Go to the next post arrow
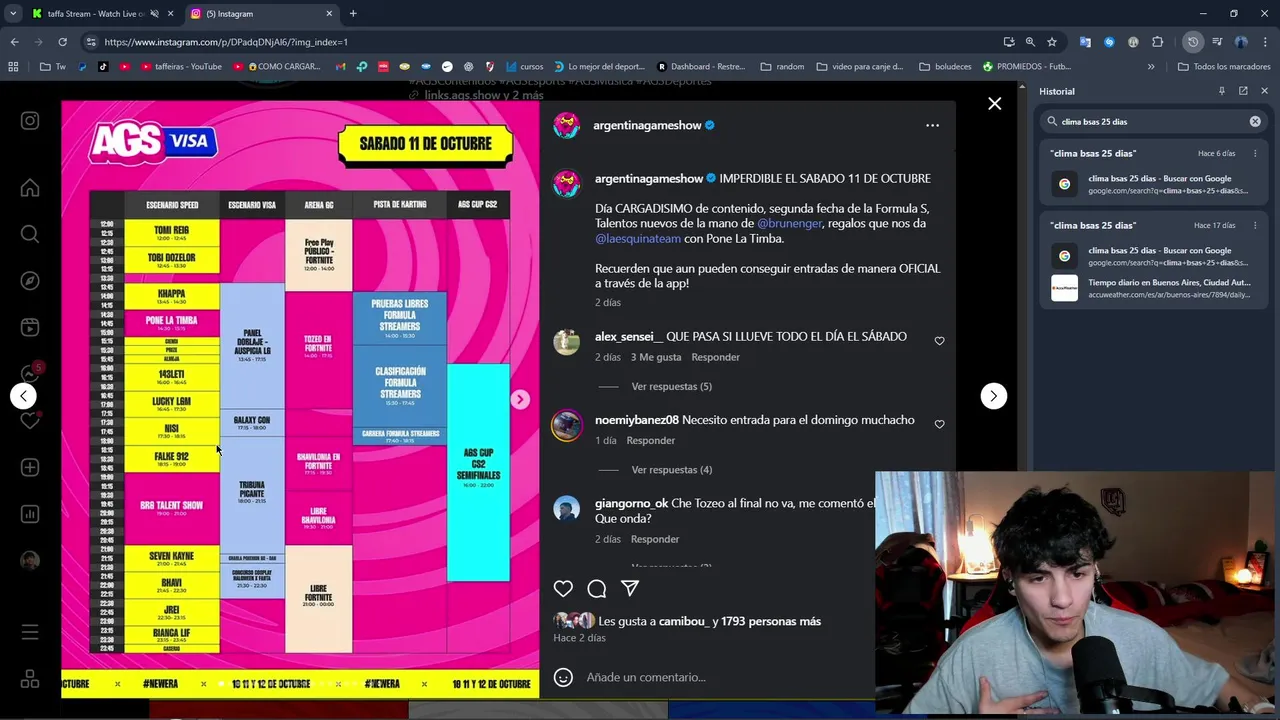The width and height of the screenshot is (1280, 720). 993,396
